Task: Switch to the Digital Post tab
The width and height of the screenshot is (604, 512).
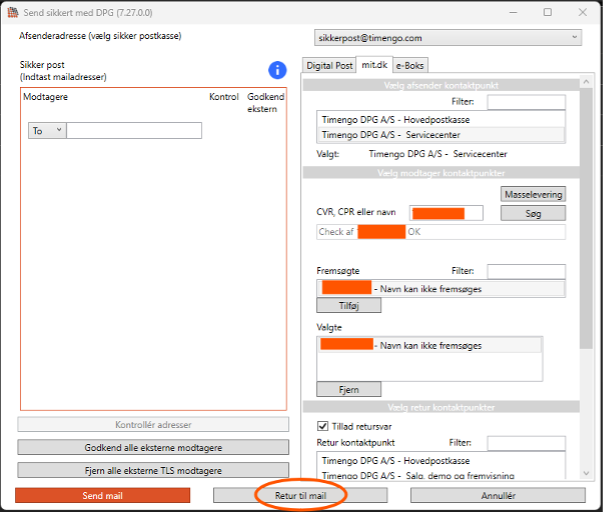Action: pos(329,65)
